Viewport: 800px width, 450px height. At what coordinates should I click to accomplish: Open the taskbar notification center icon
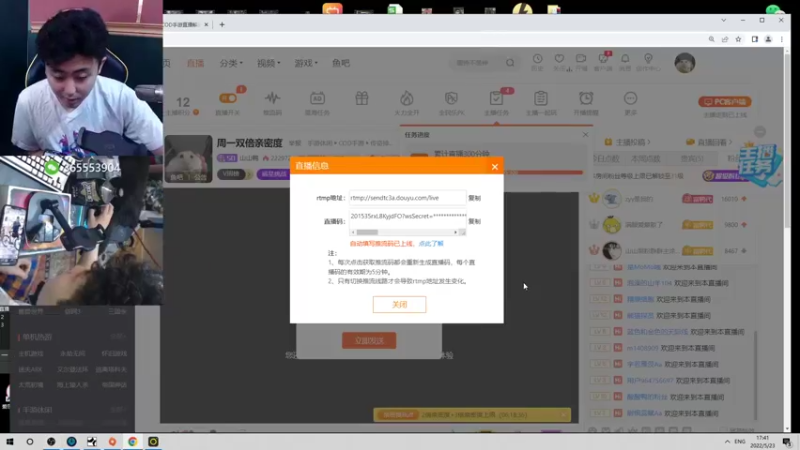pyautogui.click(x=787, y=442)
